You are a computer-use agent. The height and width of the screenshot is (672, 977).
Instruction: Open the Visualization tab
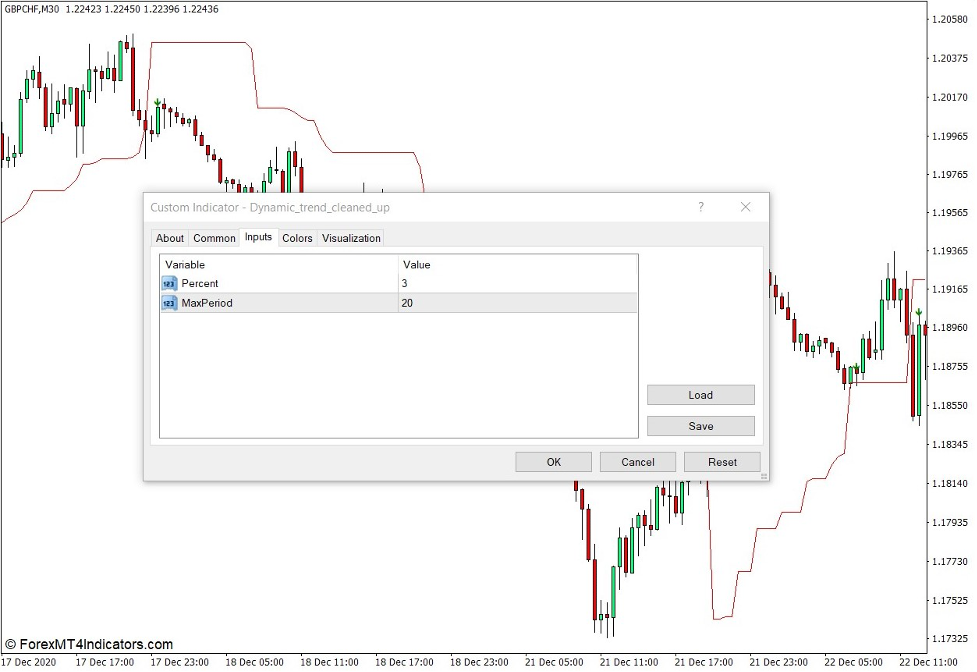click(349, 238)
